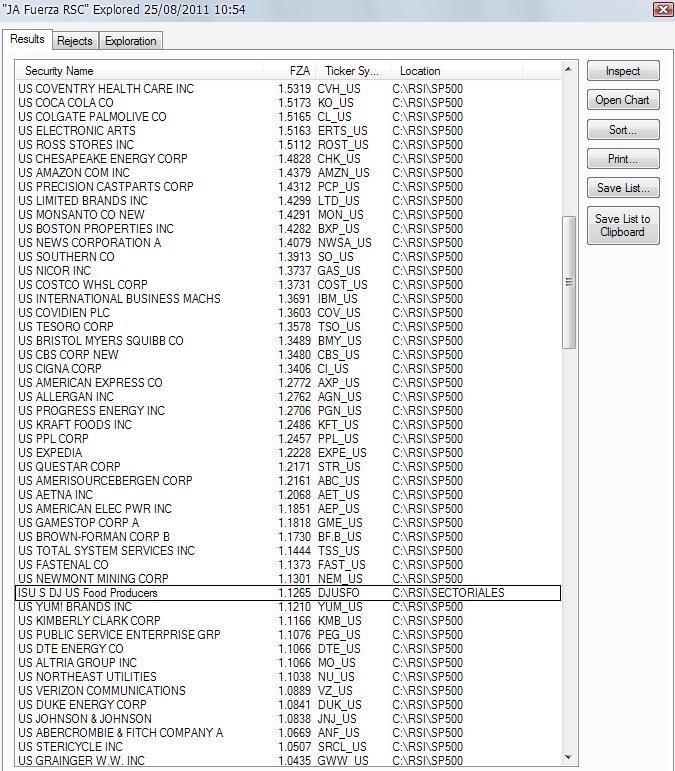Click the vertical scrollbar thumb

[569, 282]
